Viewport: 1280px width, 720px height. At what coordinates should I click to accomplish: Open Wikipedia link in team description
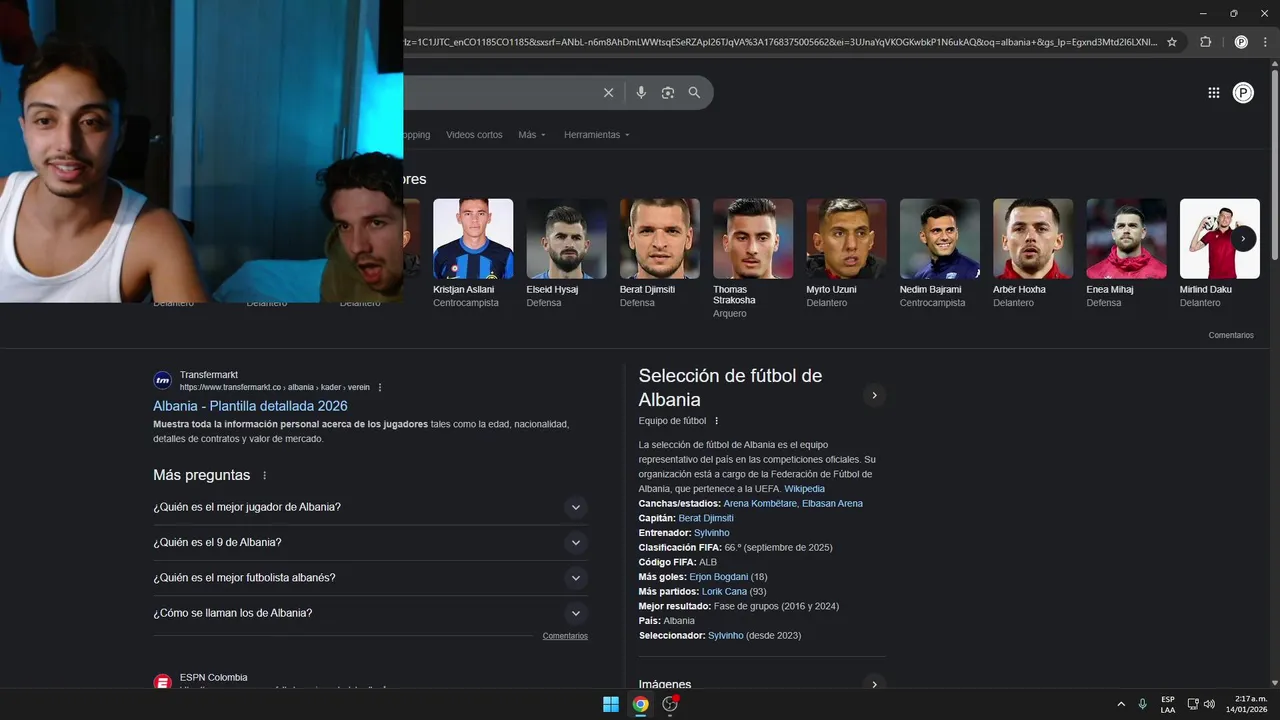[804, 489]
